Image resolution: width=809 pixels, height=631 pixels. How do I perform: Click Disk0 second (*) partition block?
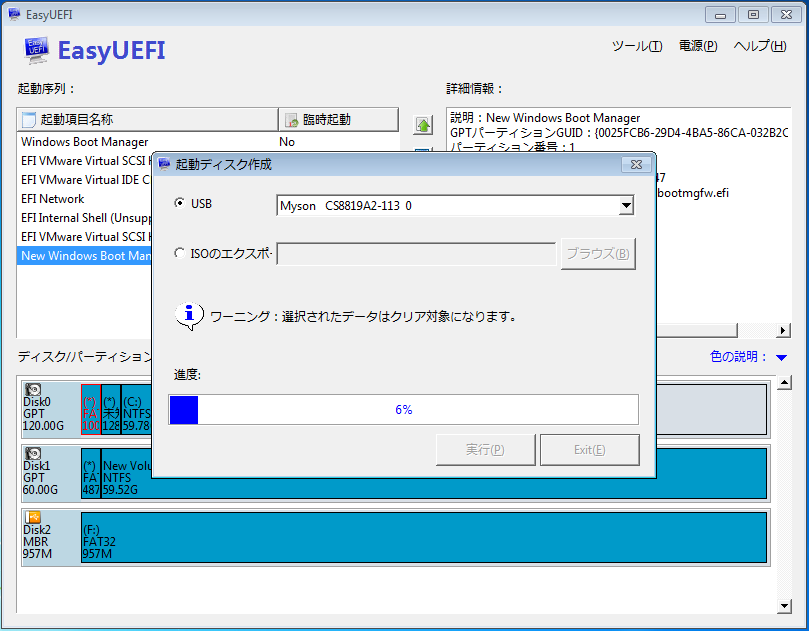click(111, 409)
